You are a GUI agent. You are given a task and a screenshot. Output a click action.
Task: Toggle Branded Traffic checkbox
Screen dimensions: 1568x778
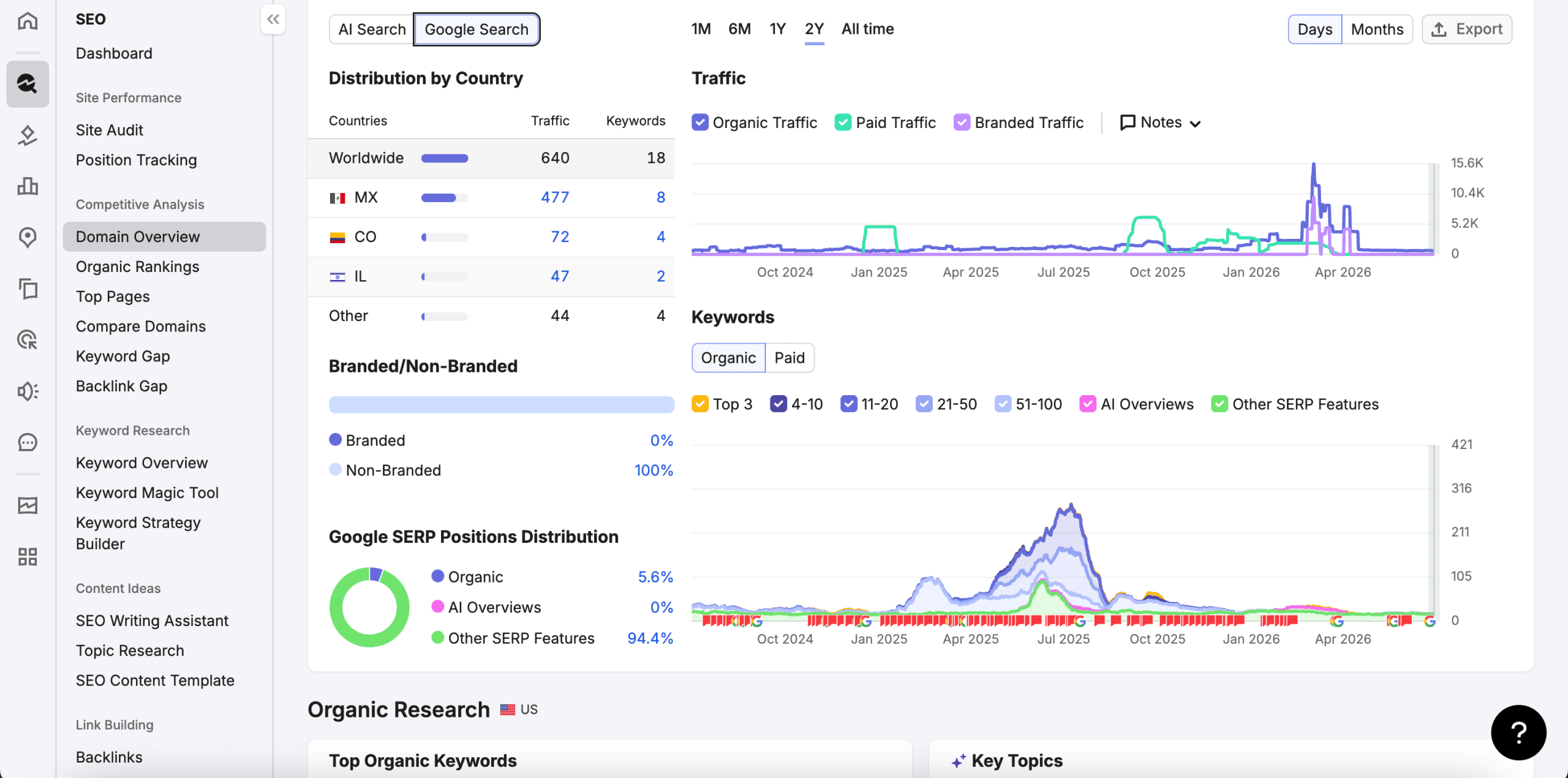[962, 123]
